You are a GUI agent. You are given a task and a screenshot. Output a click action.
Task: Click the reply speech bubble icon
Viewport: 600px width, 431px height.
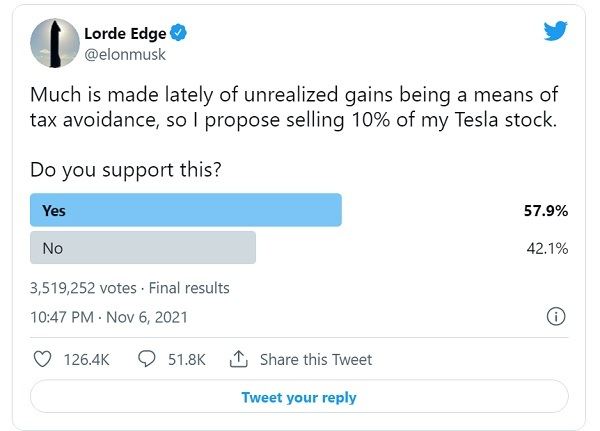145,359
